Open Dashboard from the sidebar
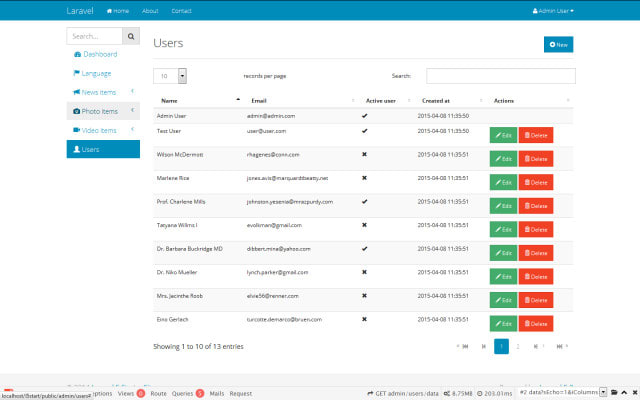The width and height of the screenshot is (640, 400). coord(96,54)
